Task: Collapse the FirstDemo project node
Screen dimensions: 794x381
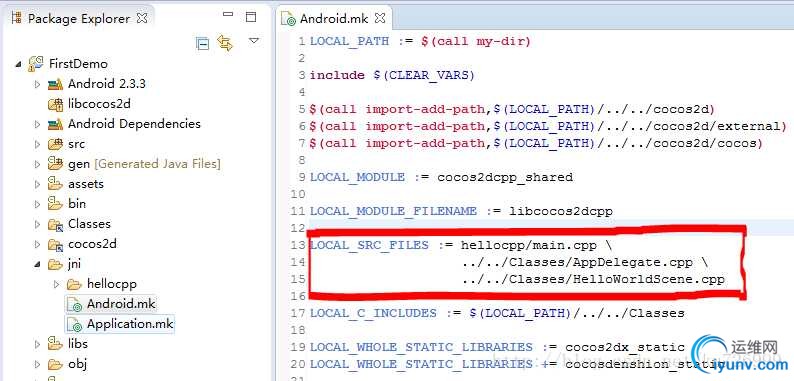Action: click(x=18, y=64)
